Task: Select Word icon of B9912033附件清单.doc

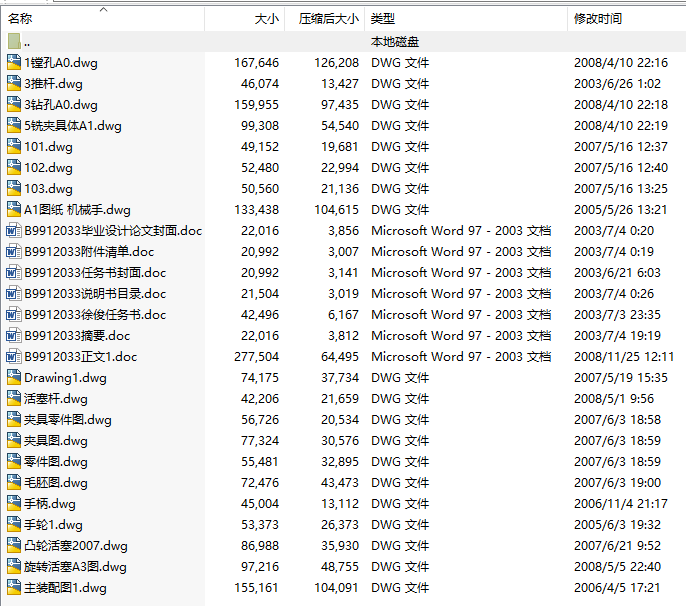Action: pos(14,252)
